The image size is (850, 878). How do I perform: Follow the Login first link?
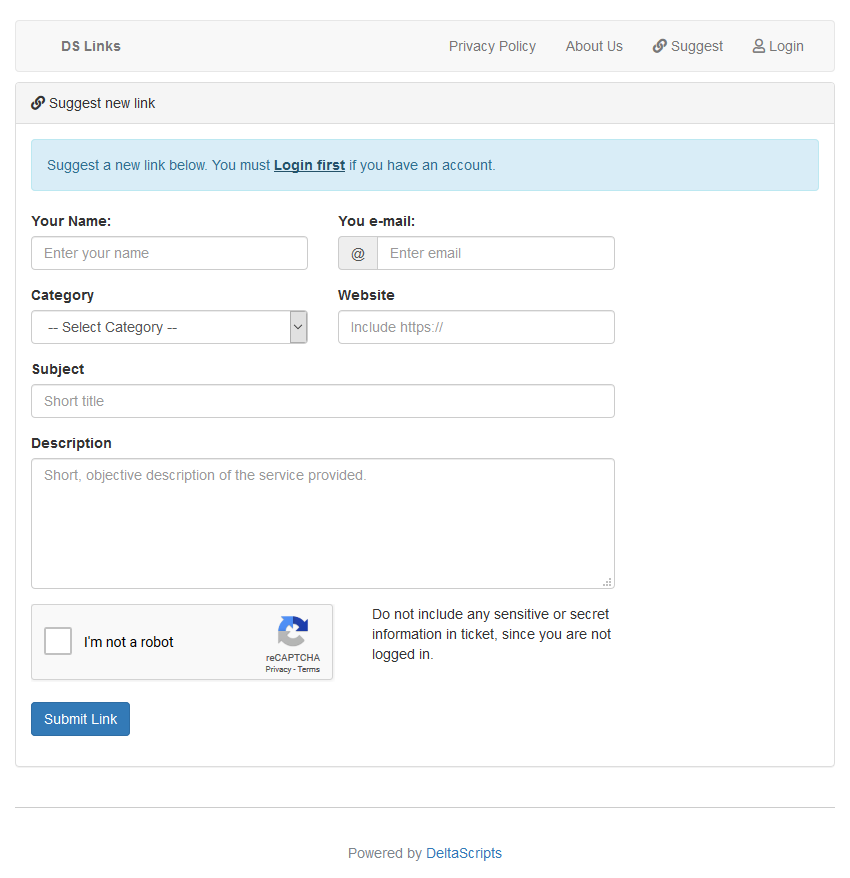pos(309,165)
